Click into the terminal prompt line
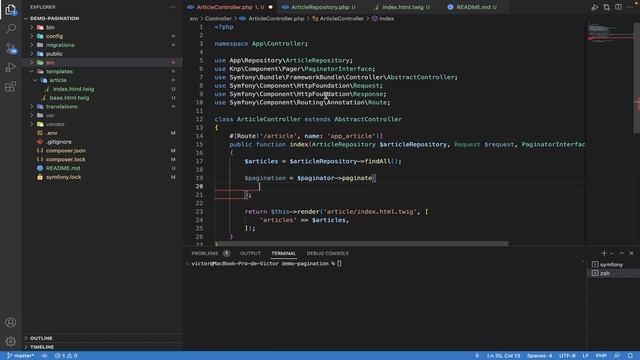 click(x=267, y=264)
